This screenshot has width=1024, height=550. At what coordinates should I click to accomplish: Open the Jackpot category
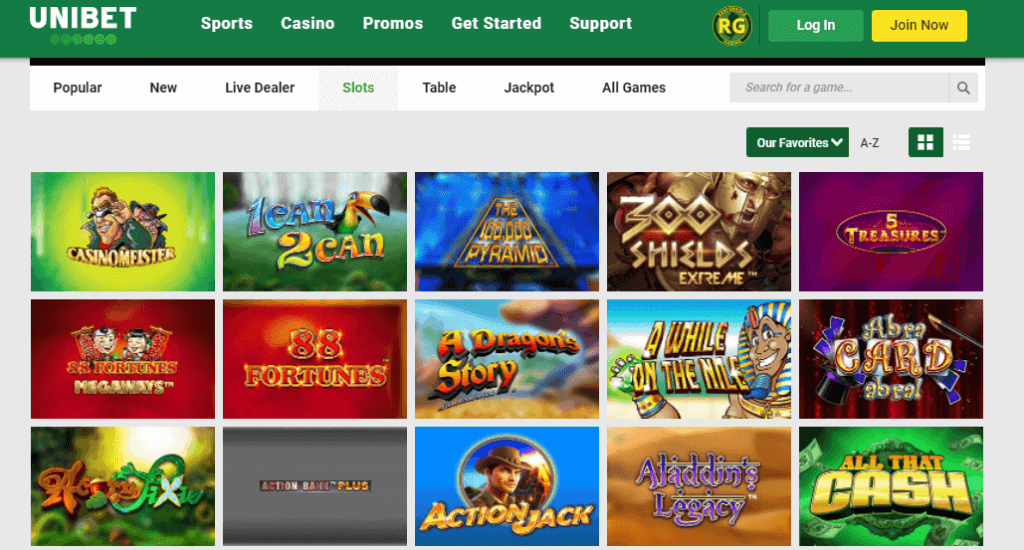(x=529, y=88)
